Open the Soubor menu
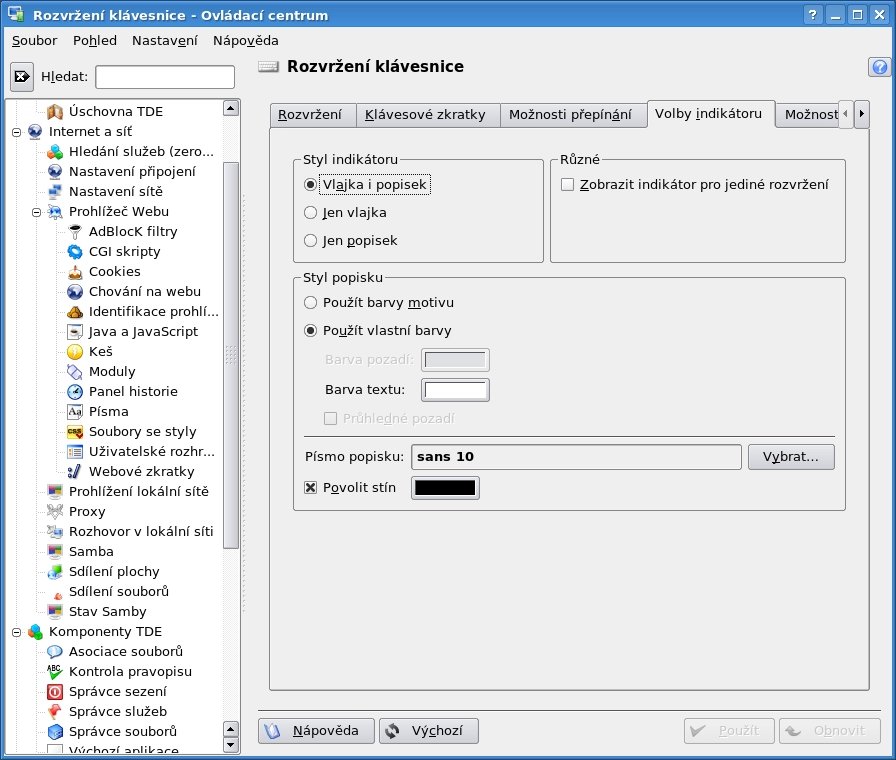896x760 pixels. point(34,41)
